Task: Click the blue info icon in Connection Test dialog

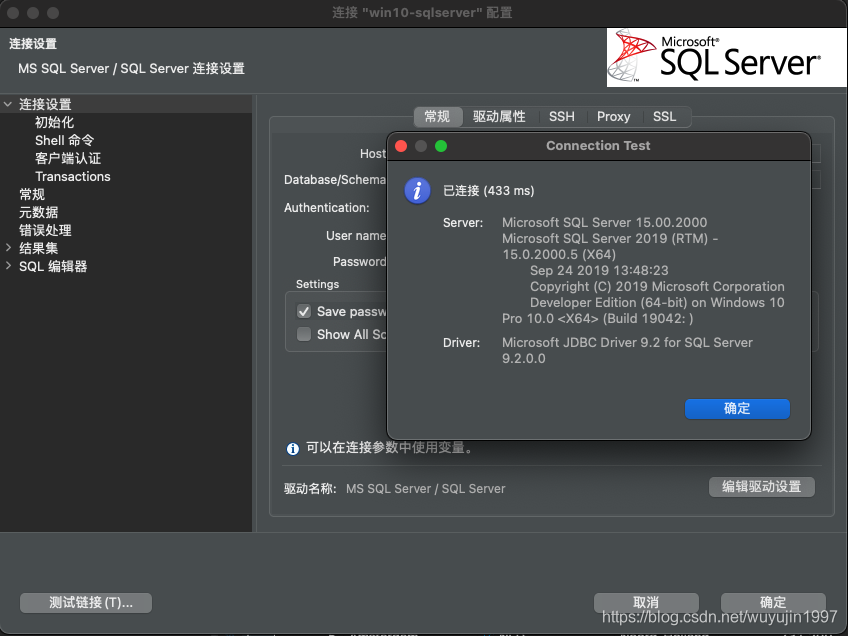Action: [417, 190]
